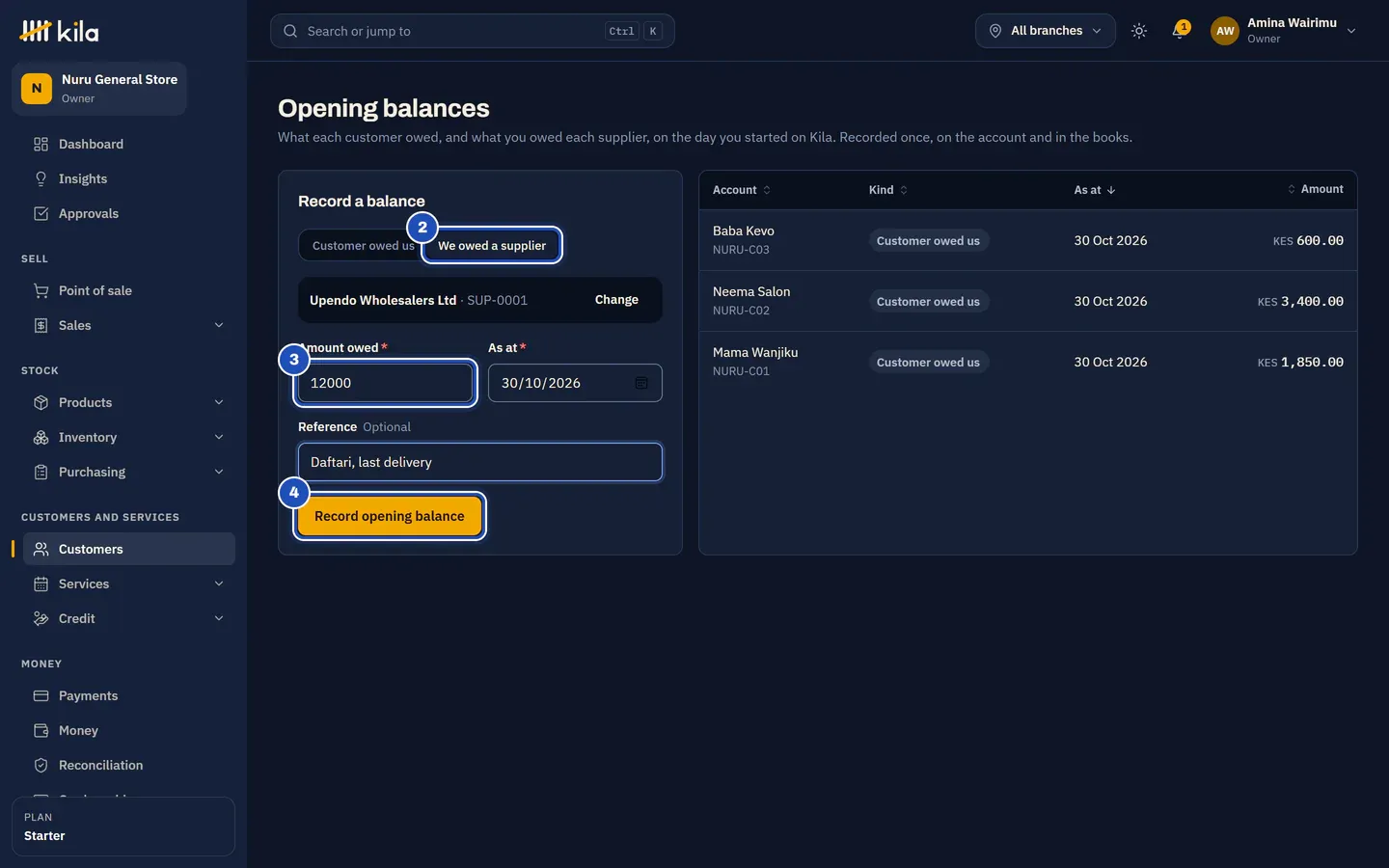This screenshot has height=868, width=1389.
Task: Open the Sales sidebar item
Action: (x=129, y=325)
